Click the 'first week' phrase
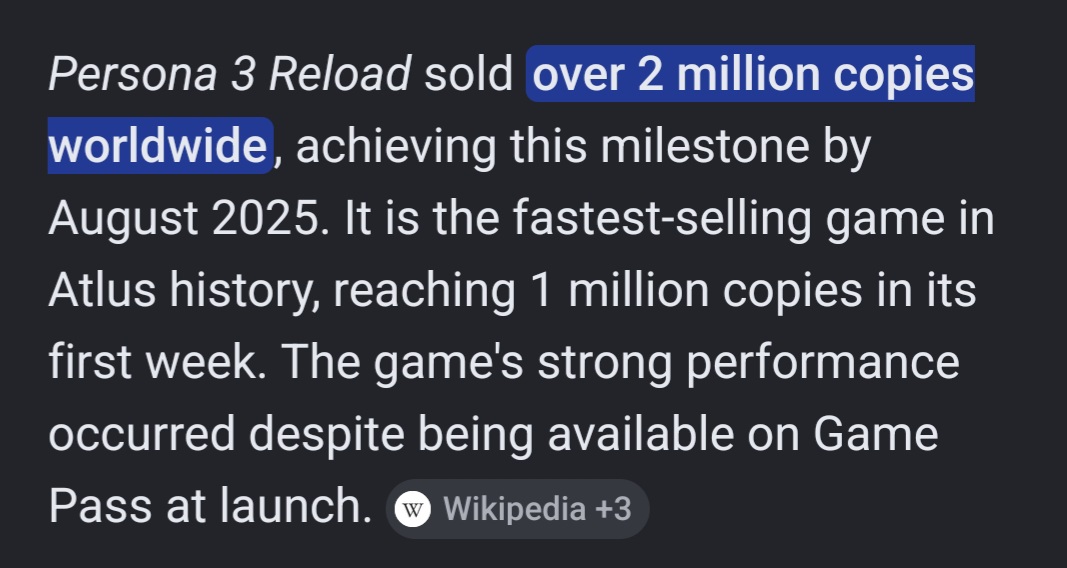Screen dimensions: 1067x568 pyautogui.click(x=155, y=362)
